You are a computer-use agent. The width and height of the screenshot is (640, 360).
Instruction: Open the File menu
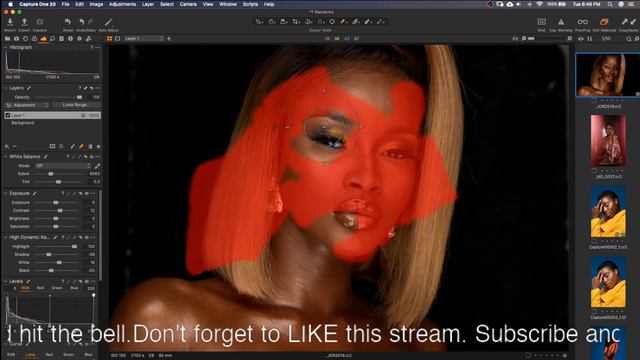[65, 4]
